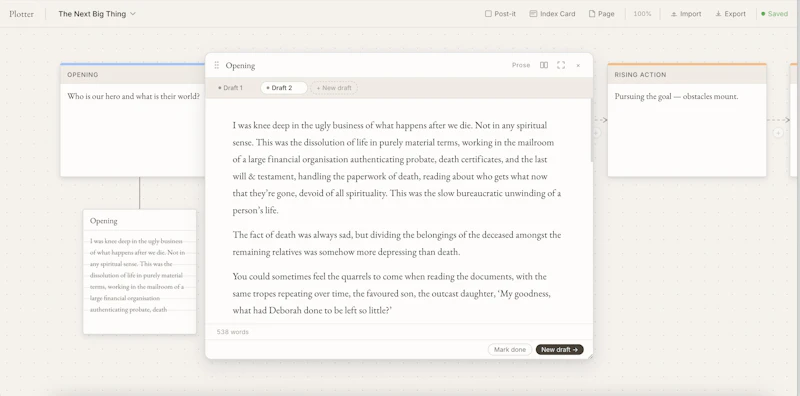Create a new draft with the dark button
Viewport: 800px width, 396px height.
[559, 350]
